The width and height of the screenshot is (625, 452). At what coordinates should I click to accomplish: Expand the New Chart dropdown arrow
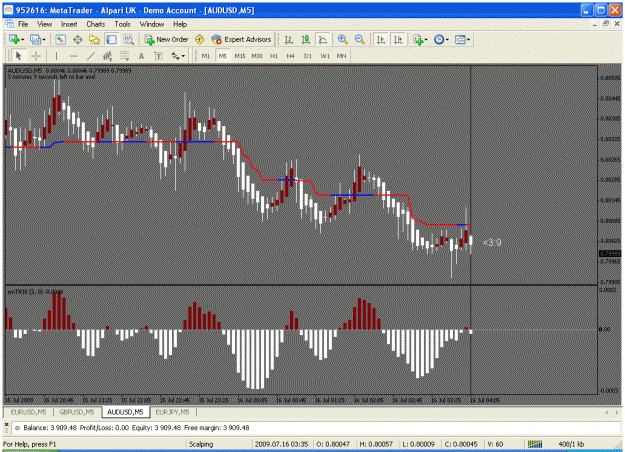tap(23, 39)
